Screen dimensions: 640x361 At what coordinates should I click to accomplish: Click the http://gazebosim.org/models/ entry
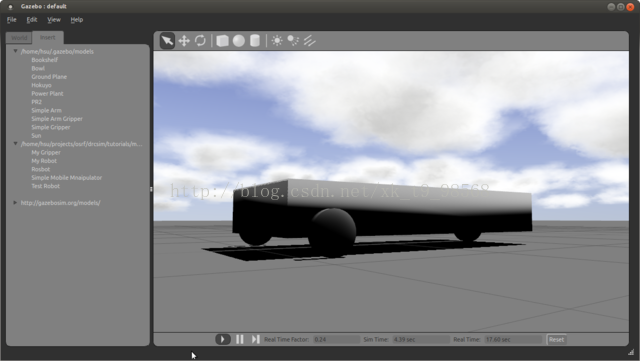(60, 203)
